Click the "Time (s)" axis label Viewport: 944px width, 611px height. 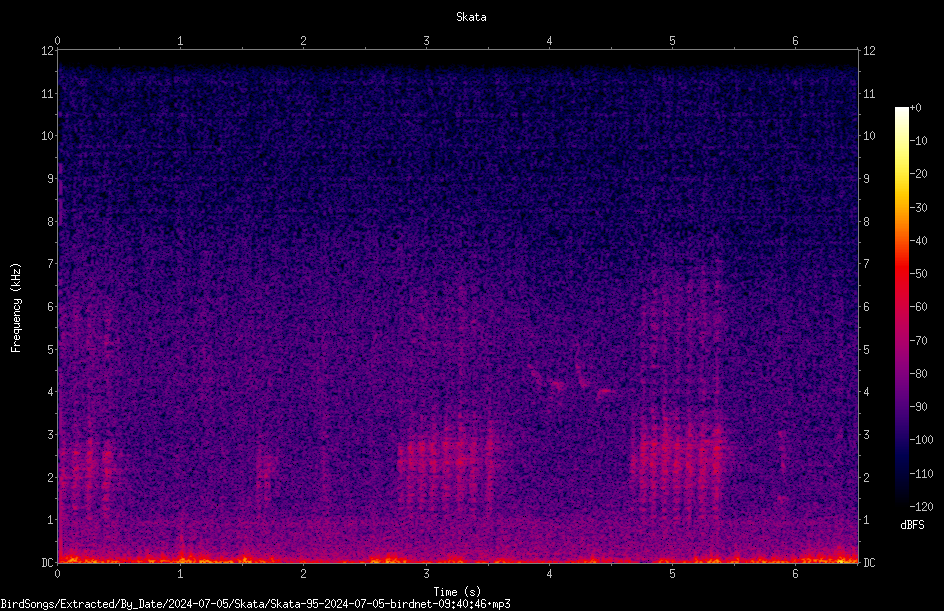coord(457,592)
